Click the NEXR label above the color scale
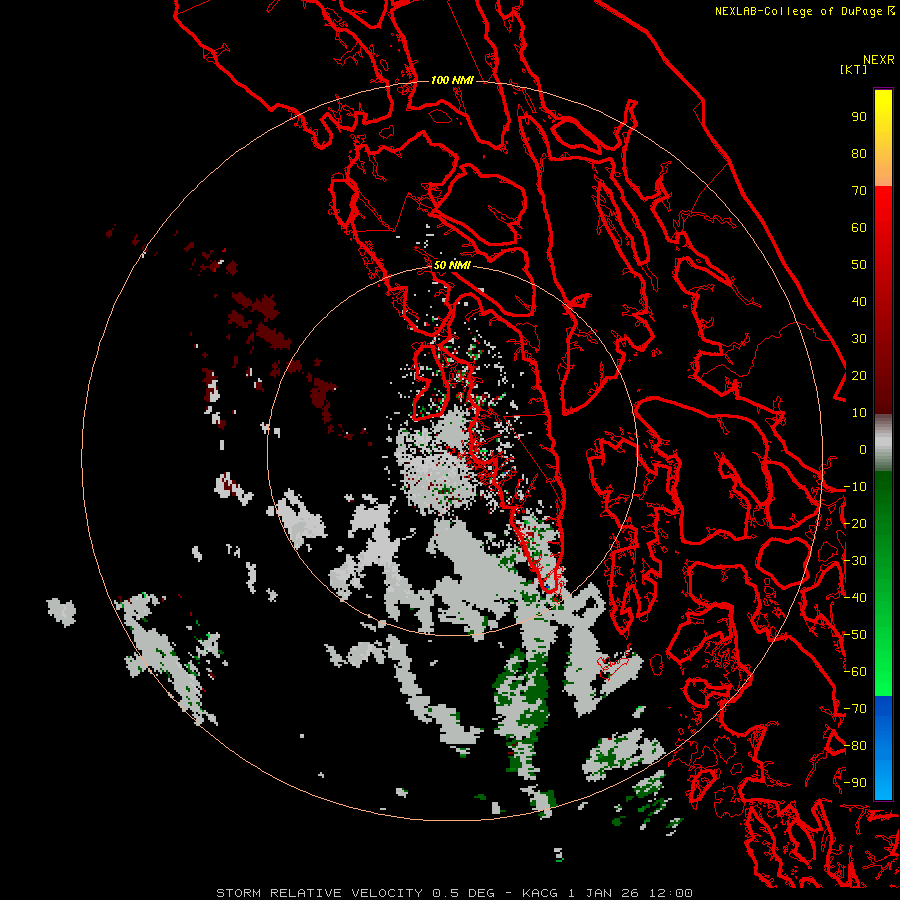 click(879, 60)
